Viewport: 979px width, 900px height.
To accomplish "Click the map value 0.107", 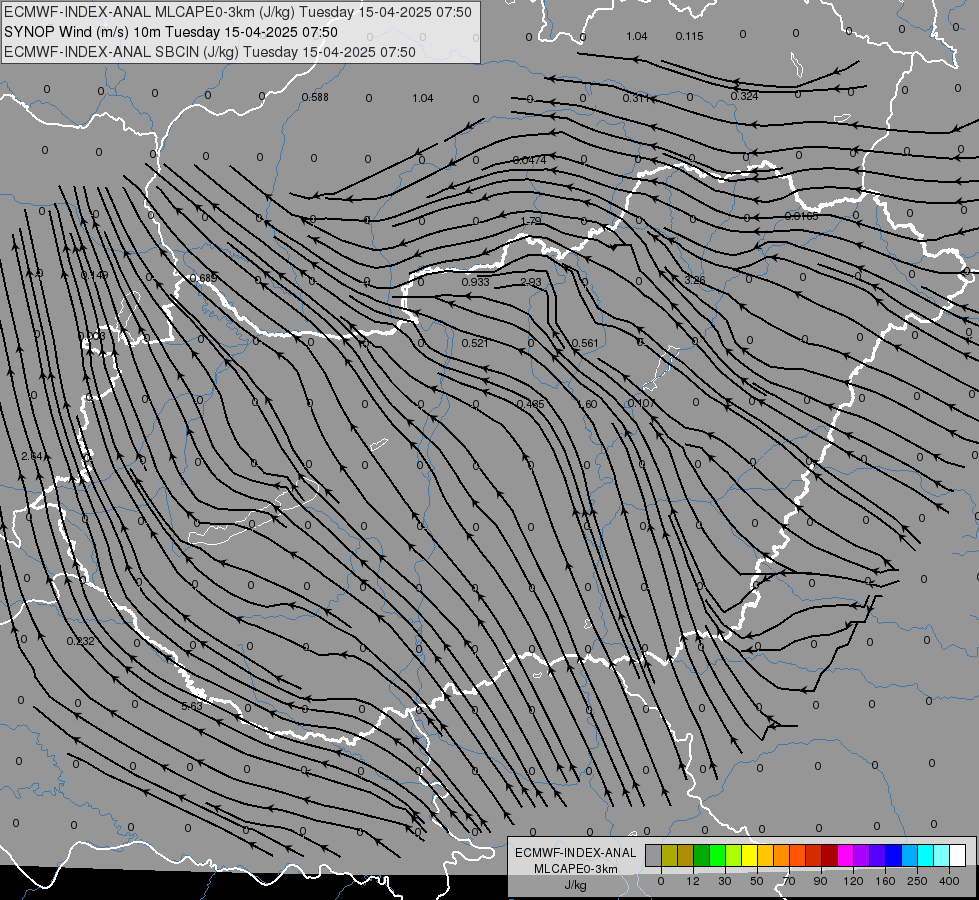I will click(x=642, y=403).
